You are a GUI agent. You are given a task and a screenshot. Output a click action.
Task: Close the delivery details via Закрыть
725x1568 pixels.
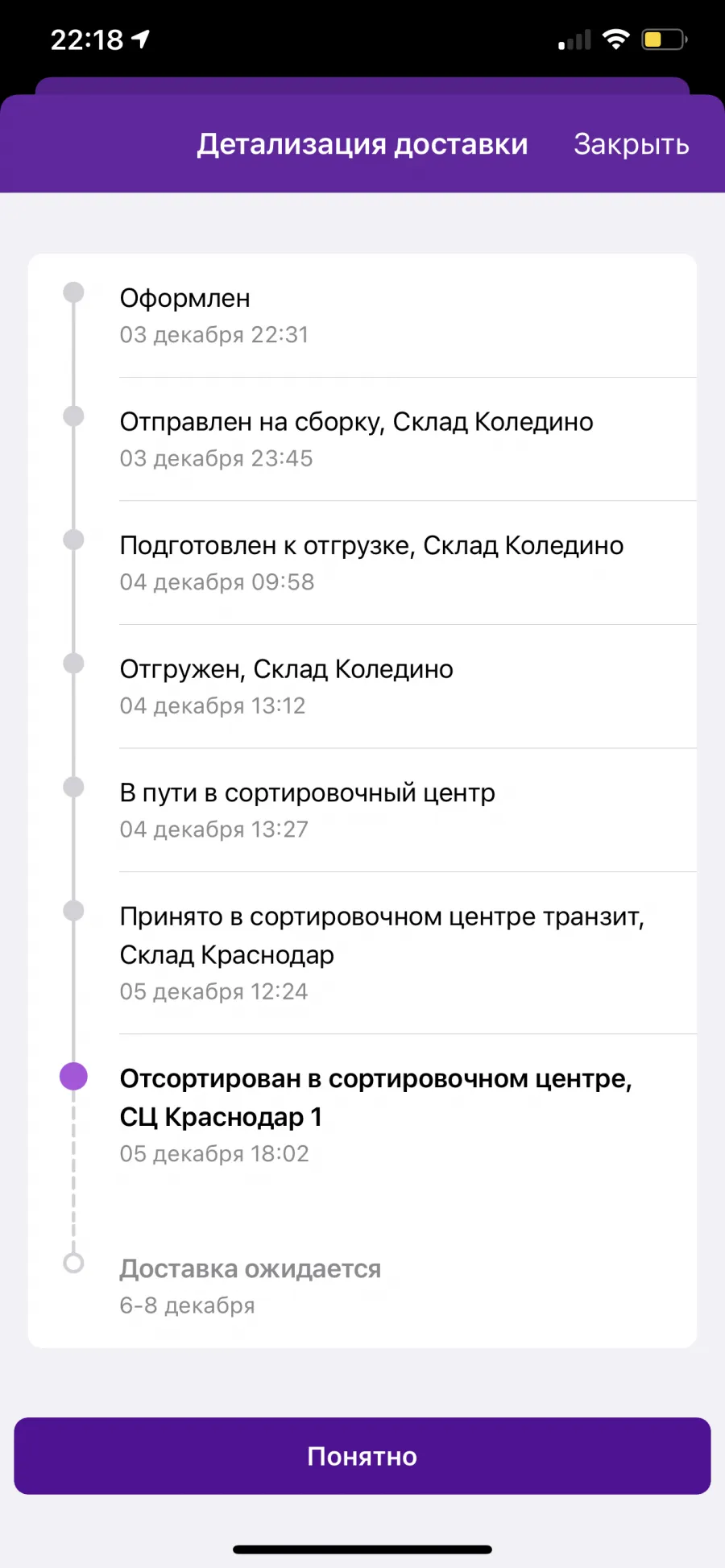pos(631,144)
